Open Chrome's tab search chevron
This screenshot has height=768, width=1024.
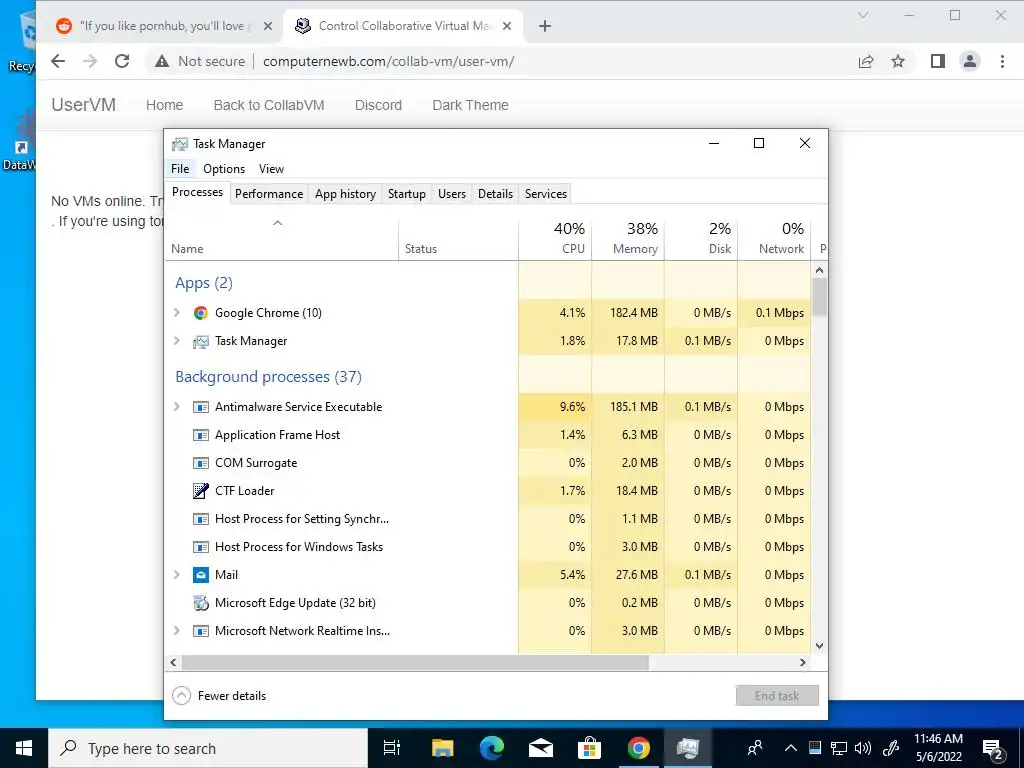pos(863,15)
